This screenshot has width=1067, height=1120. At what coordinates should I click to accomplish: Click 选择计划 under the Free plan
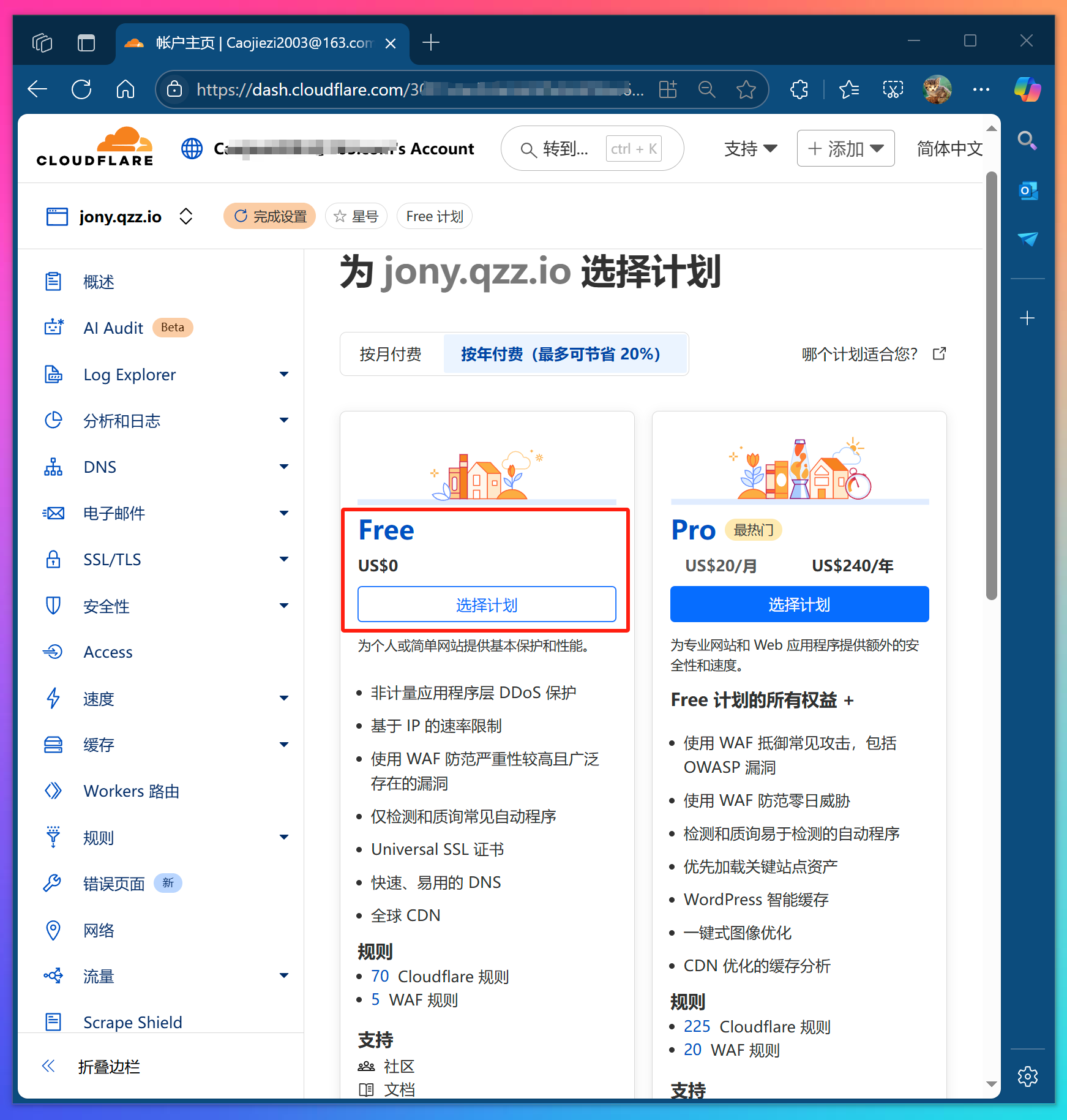click(x=487, y=604)
